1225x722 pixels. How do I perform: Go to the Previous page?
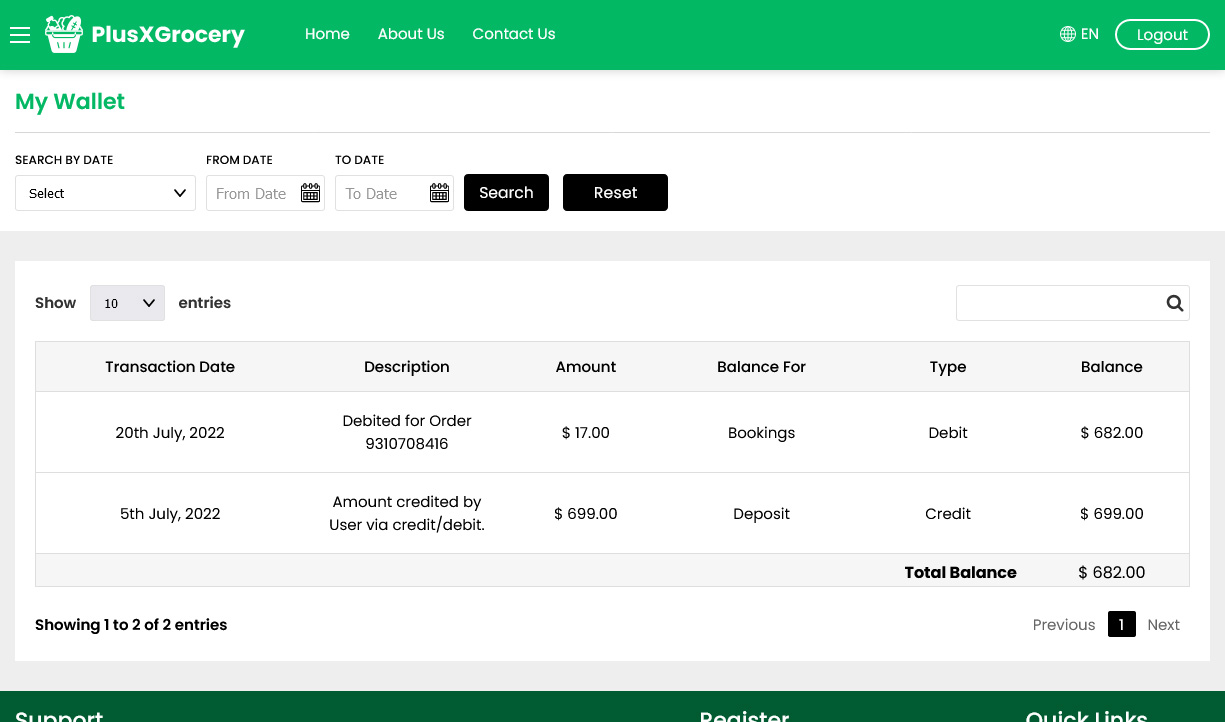(x=1064, y=625)
